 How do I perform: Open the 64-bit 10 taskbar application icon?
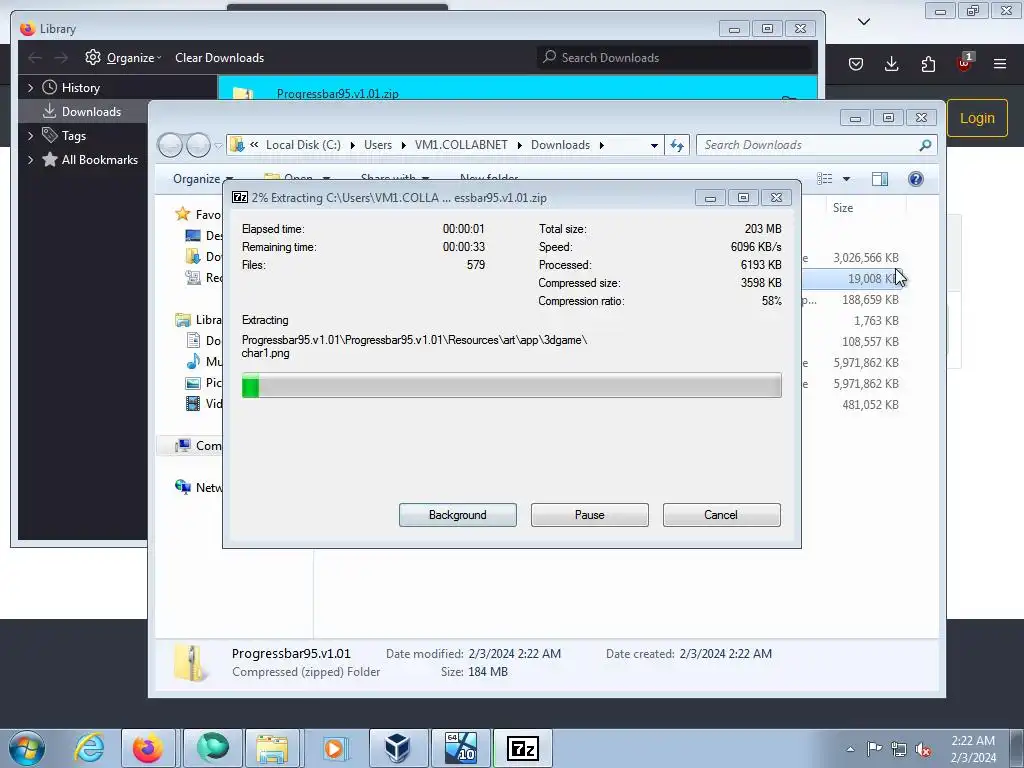(x=460, y=748)
